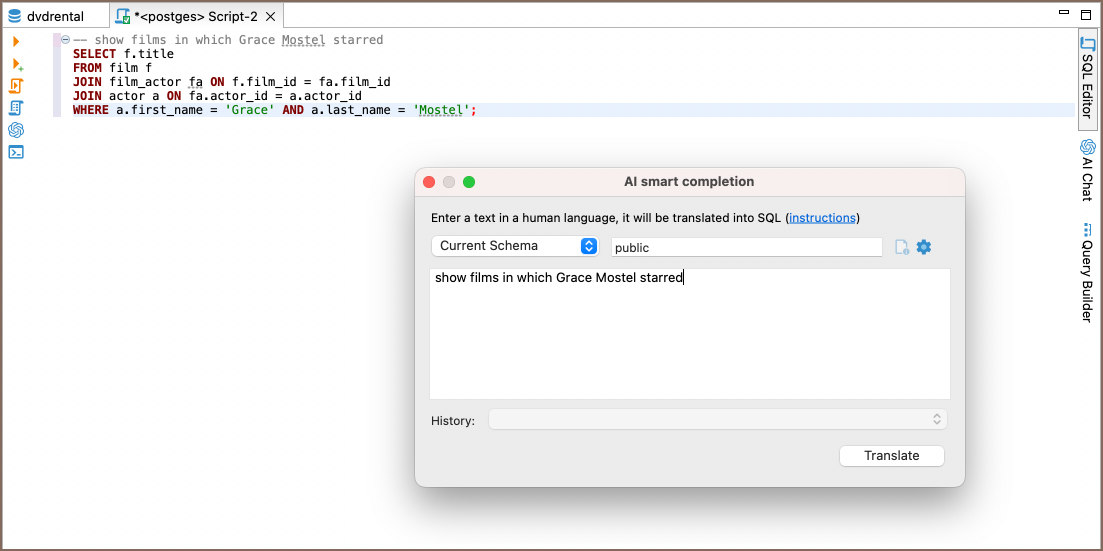
Task: Open the SQL terminal console icon
Action: point(16,152)
